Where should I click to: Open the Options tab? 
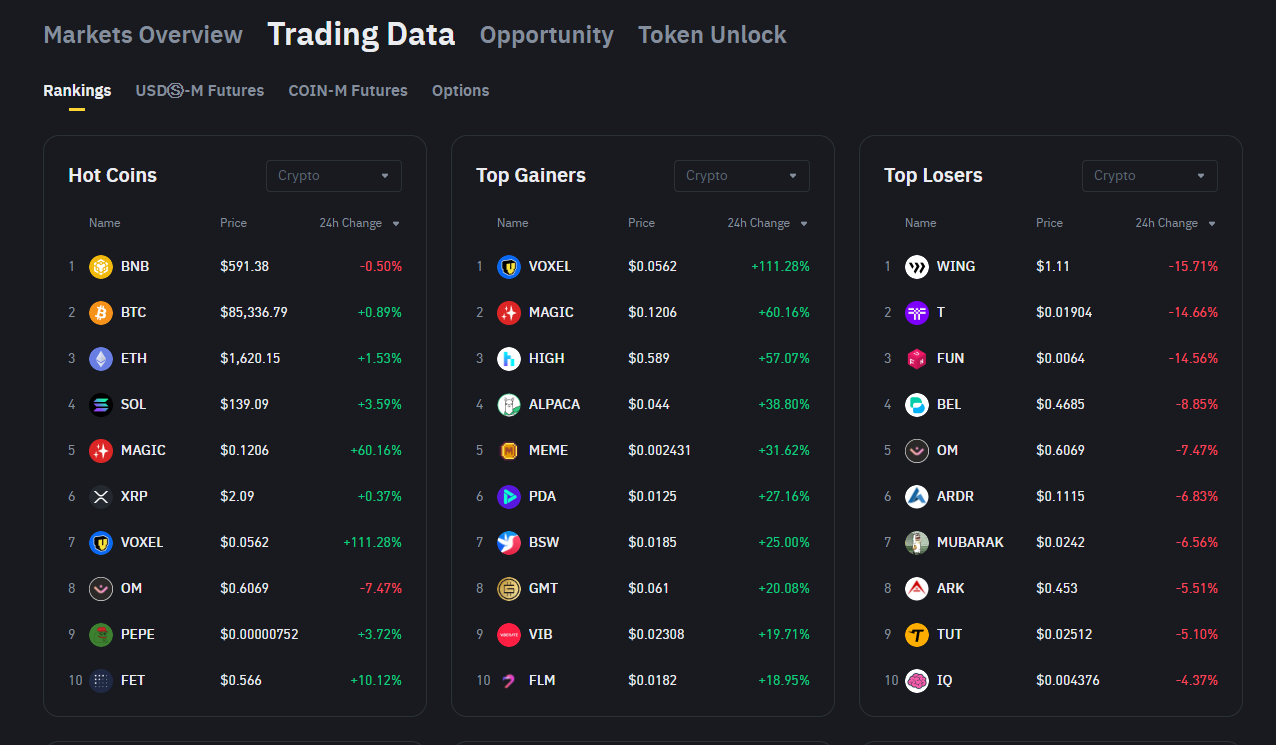click(460, 90)
